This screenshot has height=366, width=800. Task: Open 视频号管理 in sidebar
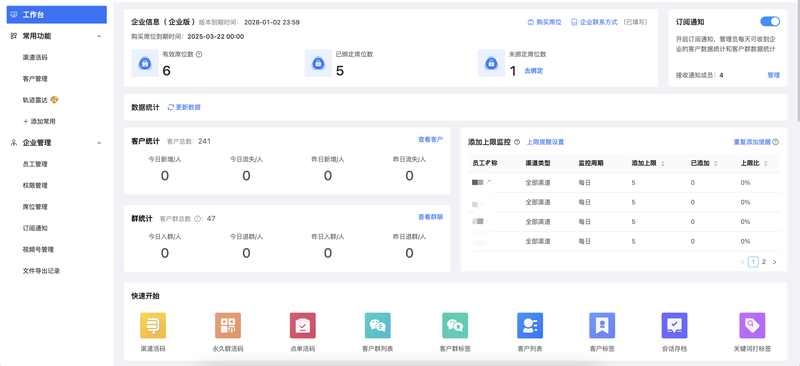tap(38, 250)
